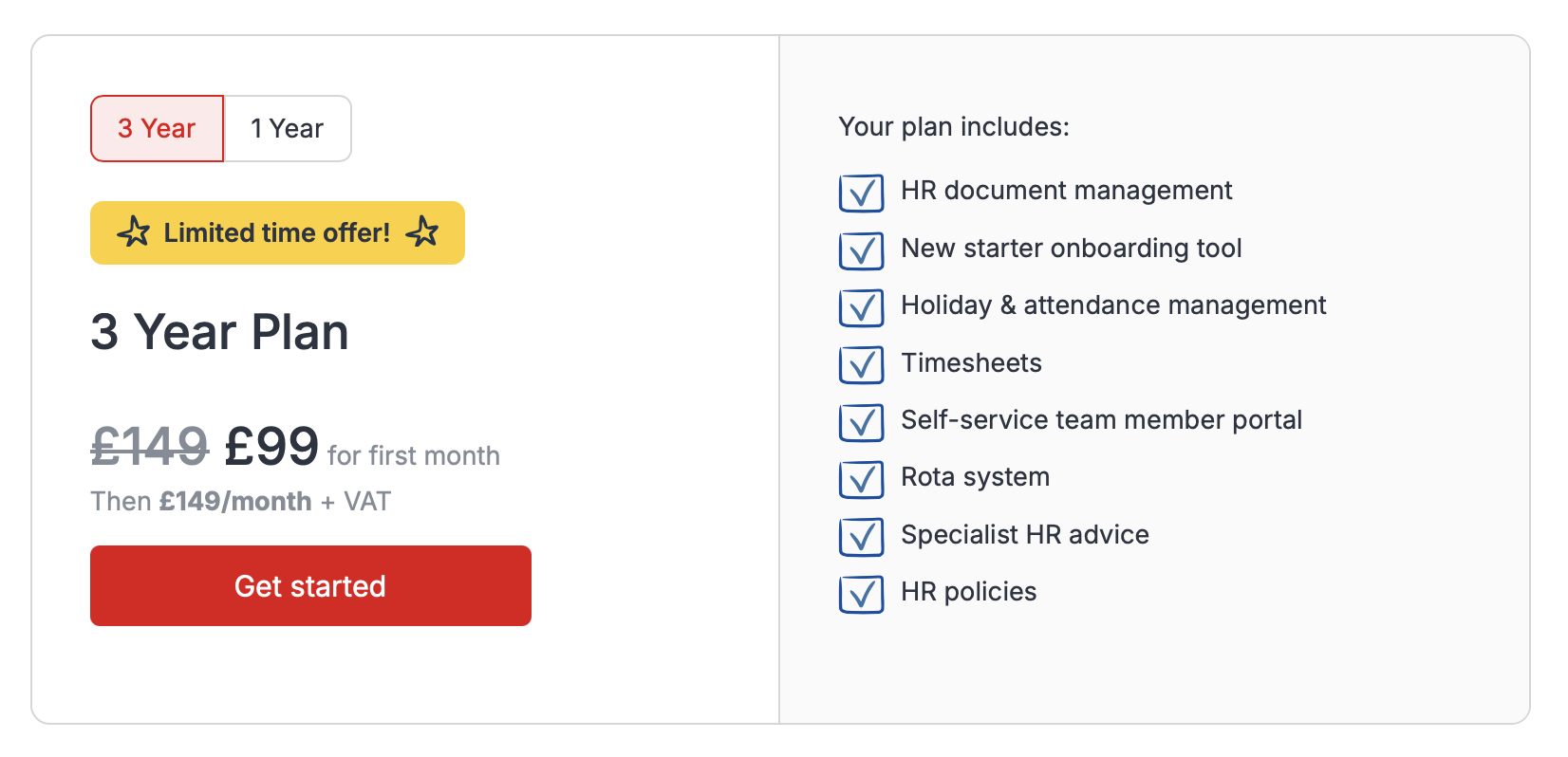The height and width of the screenshot is (757, 1568).
Task: Click the Rota system checkmark icon
Action: pyautogui.click(x=861, y=479)
